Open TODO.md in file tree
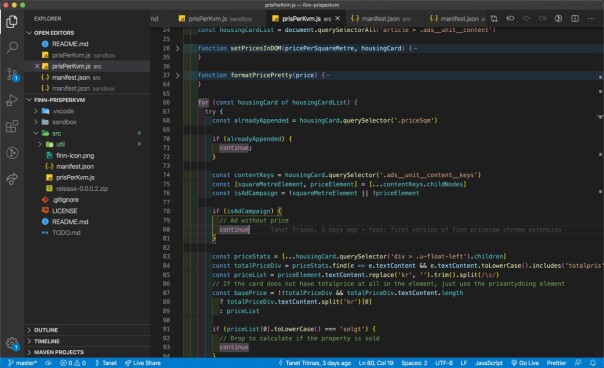This screenshot has height=368, width=604. click(x=66, y=233)
